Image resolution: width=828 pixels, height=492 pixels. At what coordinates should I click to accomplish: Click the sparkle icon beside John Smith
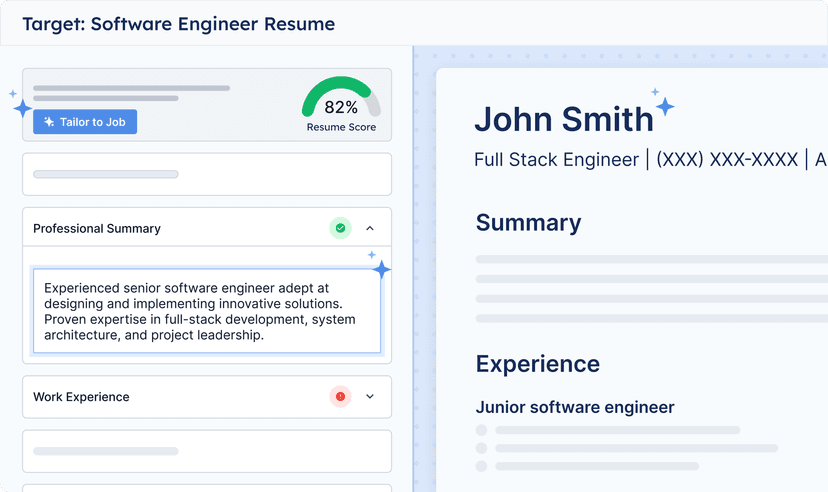click(x=663, y=102)
